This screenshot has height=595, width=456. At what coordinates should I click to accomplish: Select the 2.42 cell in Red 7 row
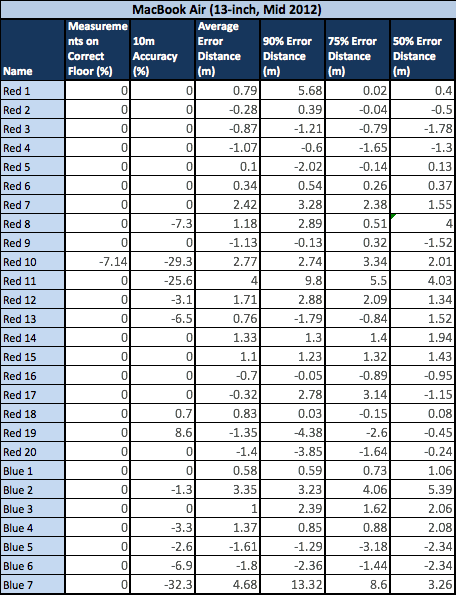click(227, 205)
